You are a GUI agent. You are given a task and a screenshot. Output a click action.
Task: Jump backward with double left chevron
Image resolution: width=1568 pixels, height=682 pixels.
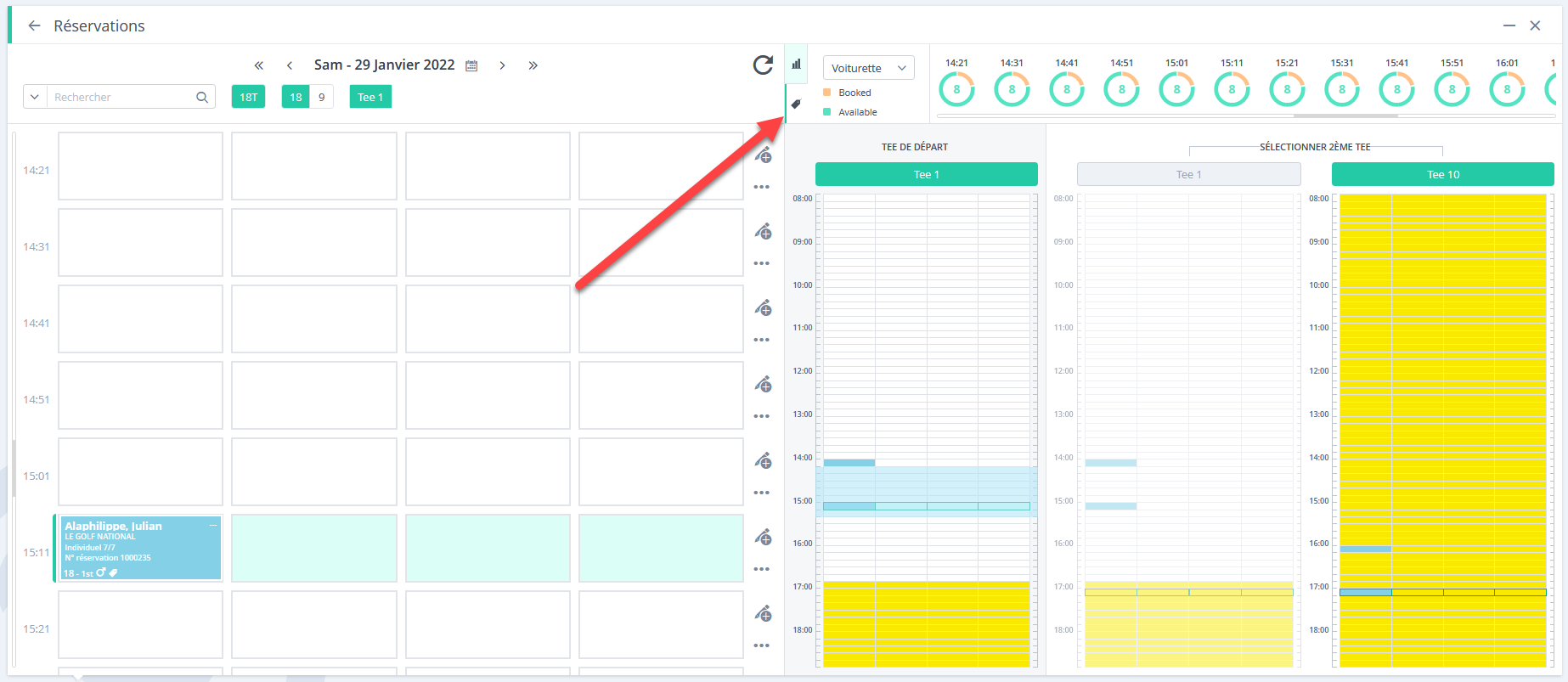click(x=259, y=65)
